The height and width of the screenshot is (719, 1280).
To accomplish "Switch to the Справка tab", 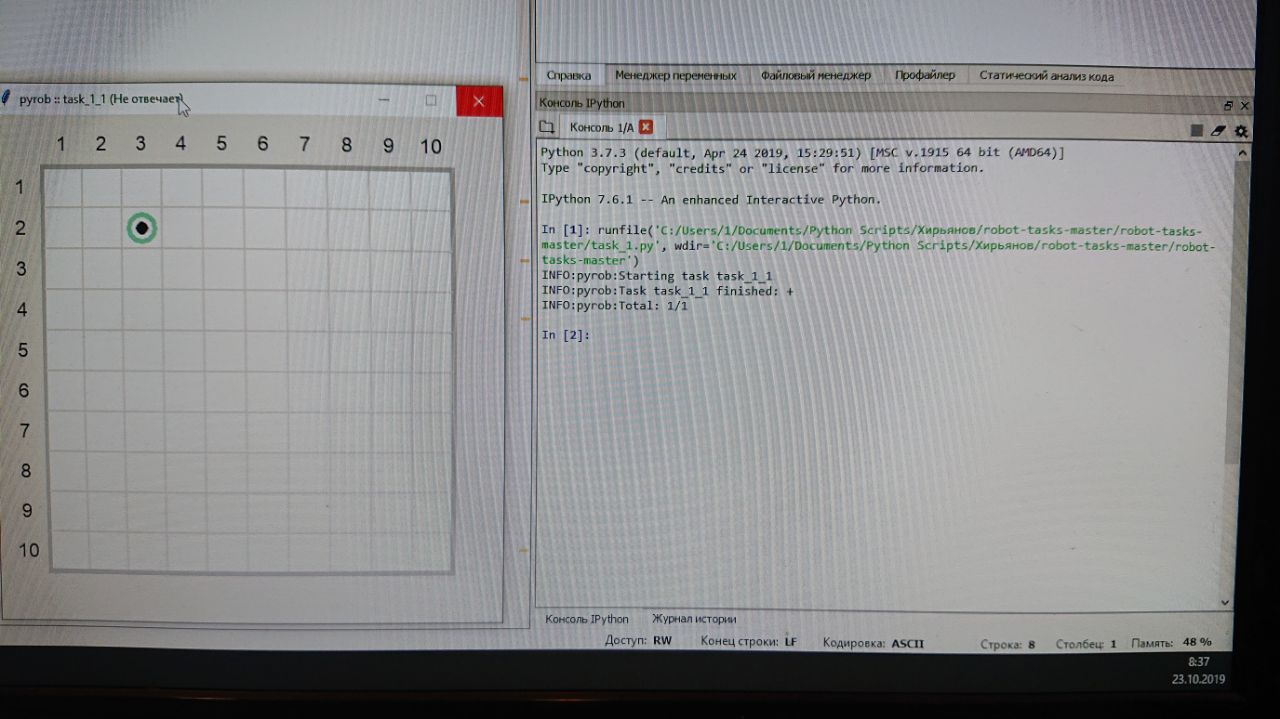I will coord(569,75).
